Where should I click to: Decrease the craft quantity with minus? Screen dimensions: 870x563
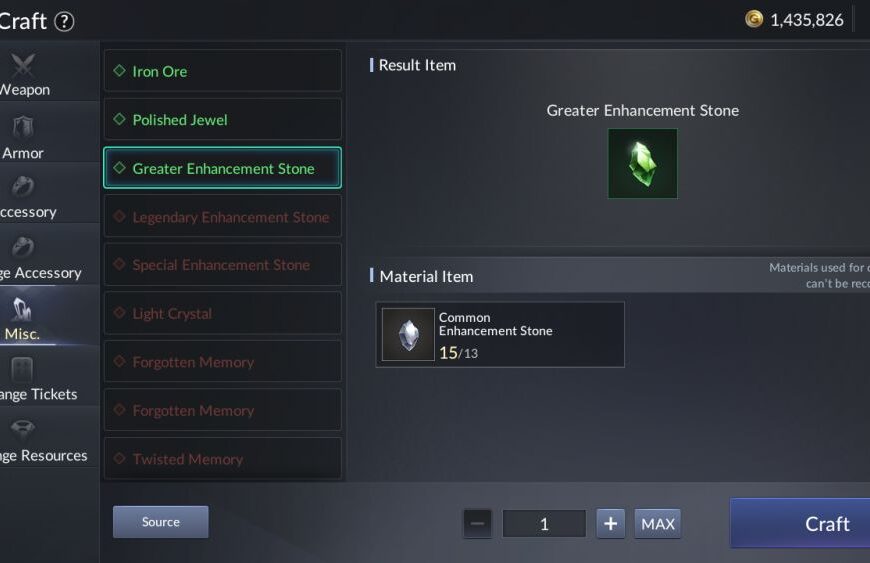click(477, 524)
